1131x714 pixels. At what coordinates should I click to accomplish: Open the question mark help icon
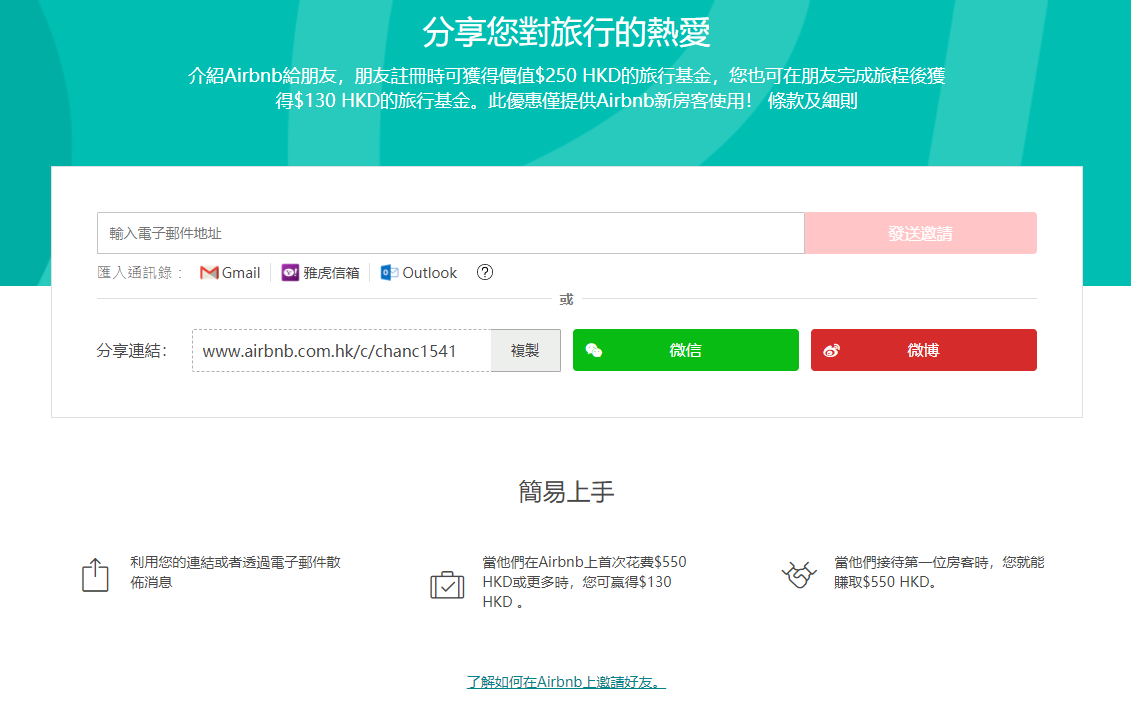click(x=485, y=272)
